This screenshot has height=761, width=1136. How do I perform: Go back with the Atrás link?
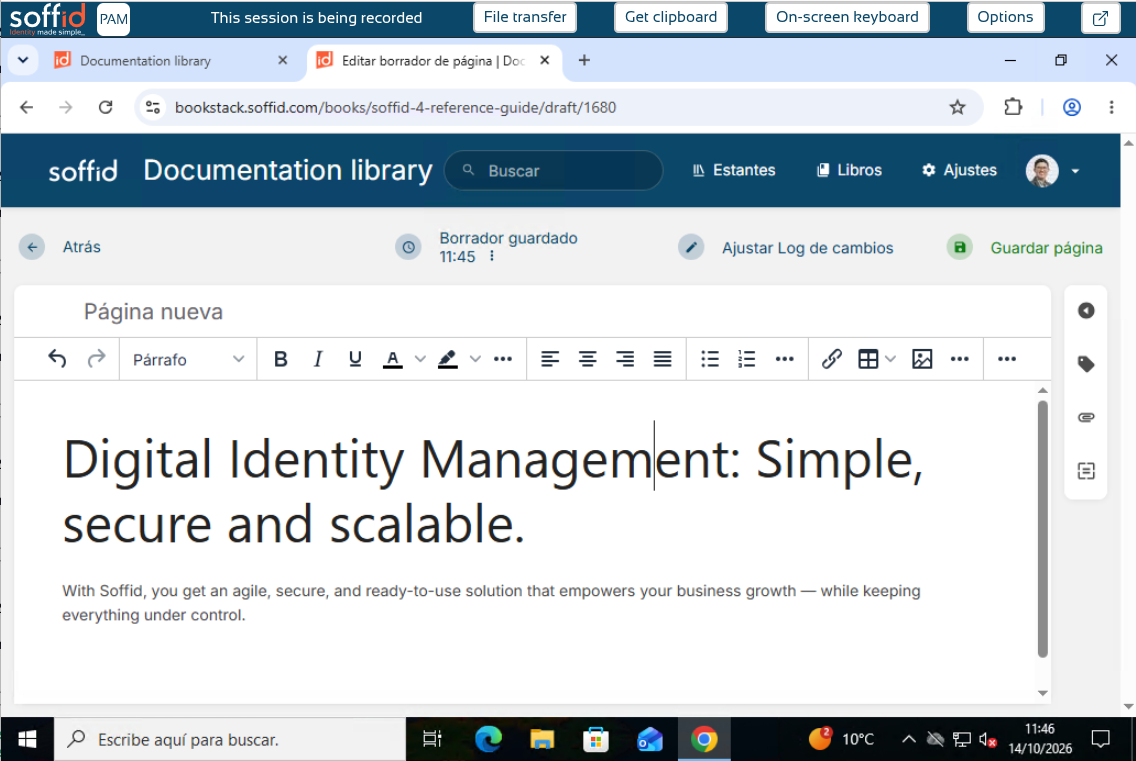pos(60,247)
